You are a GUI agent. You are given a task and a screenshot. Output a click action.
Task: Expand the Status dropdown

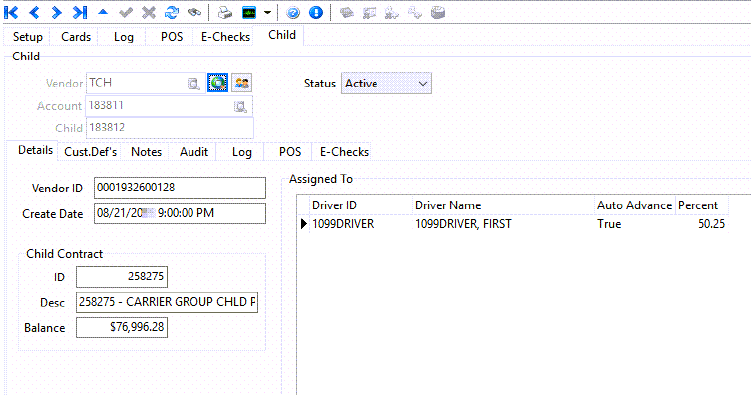pyautogui.click(x=422, y=83)
